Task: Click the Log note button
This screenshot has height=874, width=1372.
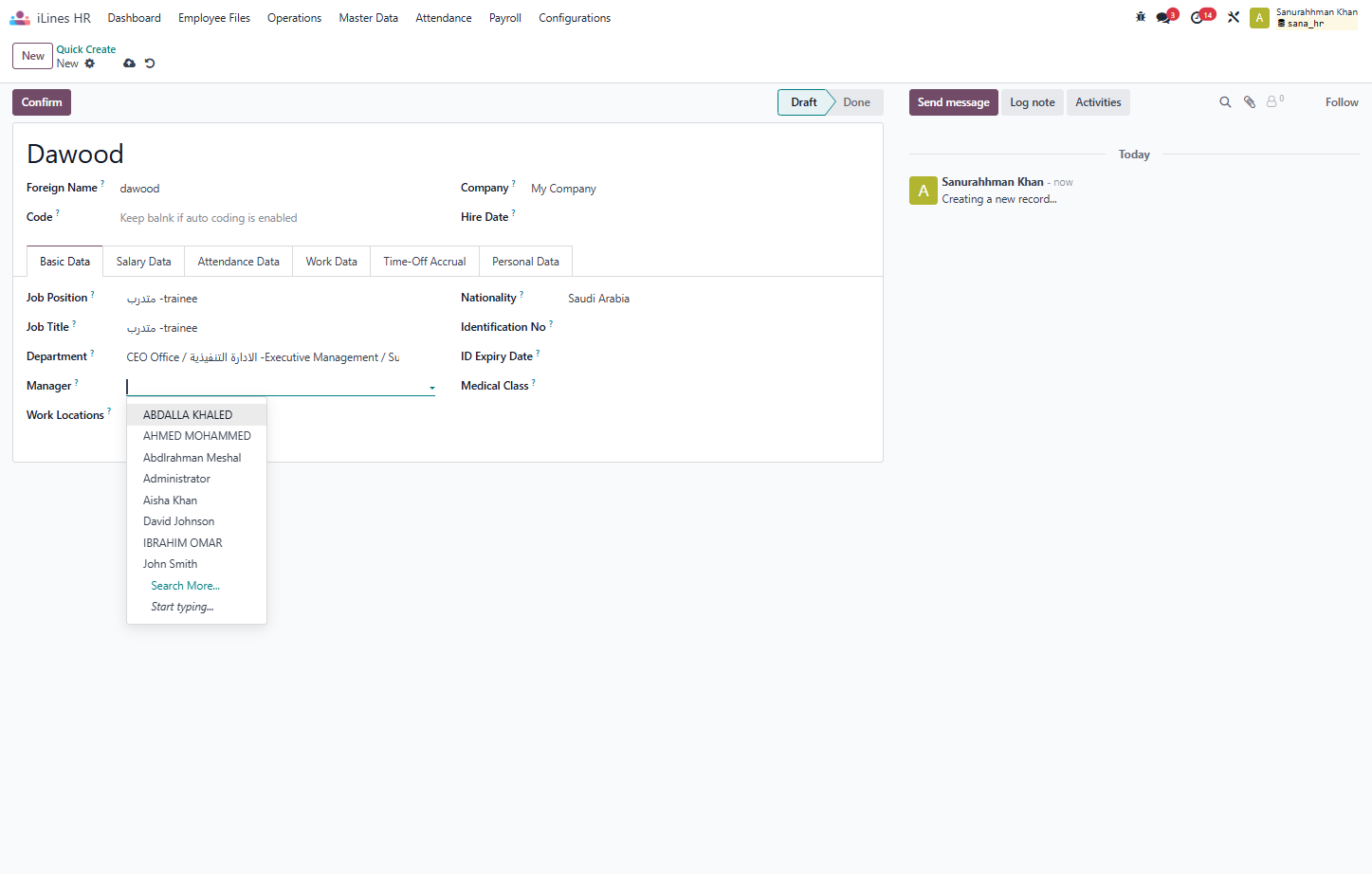Action: point(1033,102)
